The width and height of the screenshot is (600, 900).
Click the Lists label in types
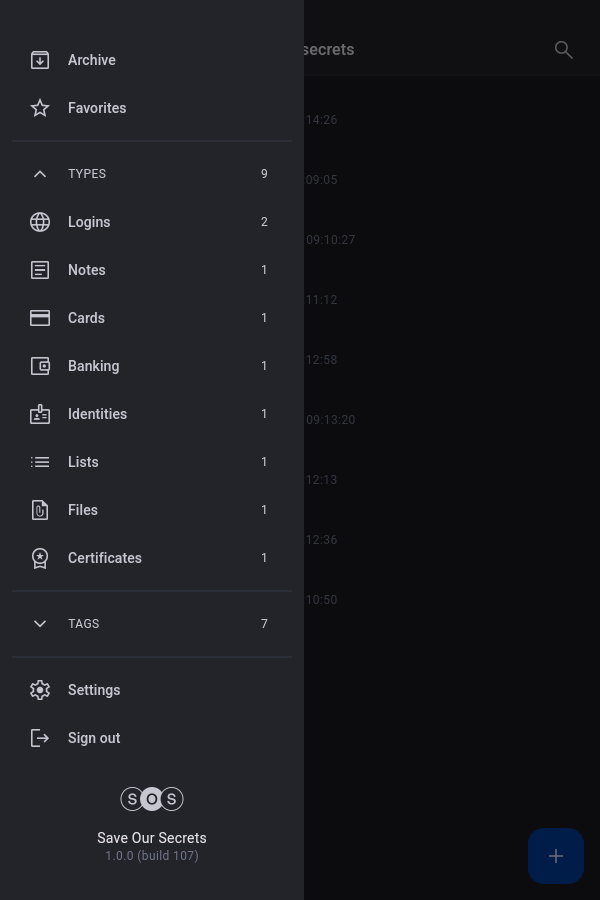click(83, 462)
